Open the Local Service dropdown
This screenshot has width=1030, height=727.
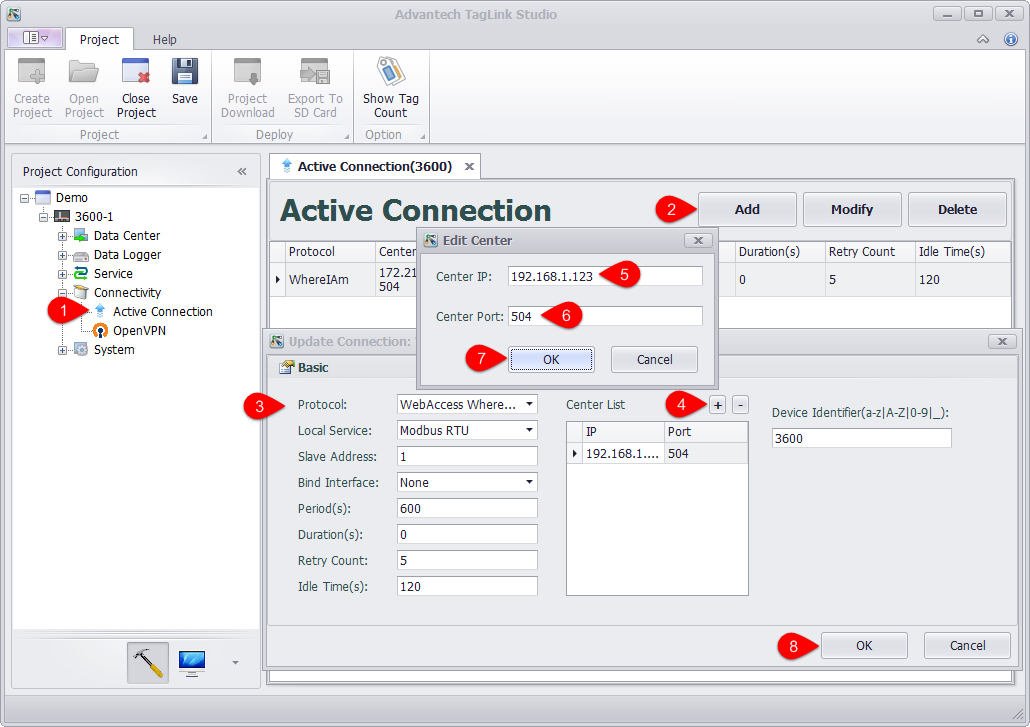pos(529,431)
